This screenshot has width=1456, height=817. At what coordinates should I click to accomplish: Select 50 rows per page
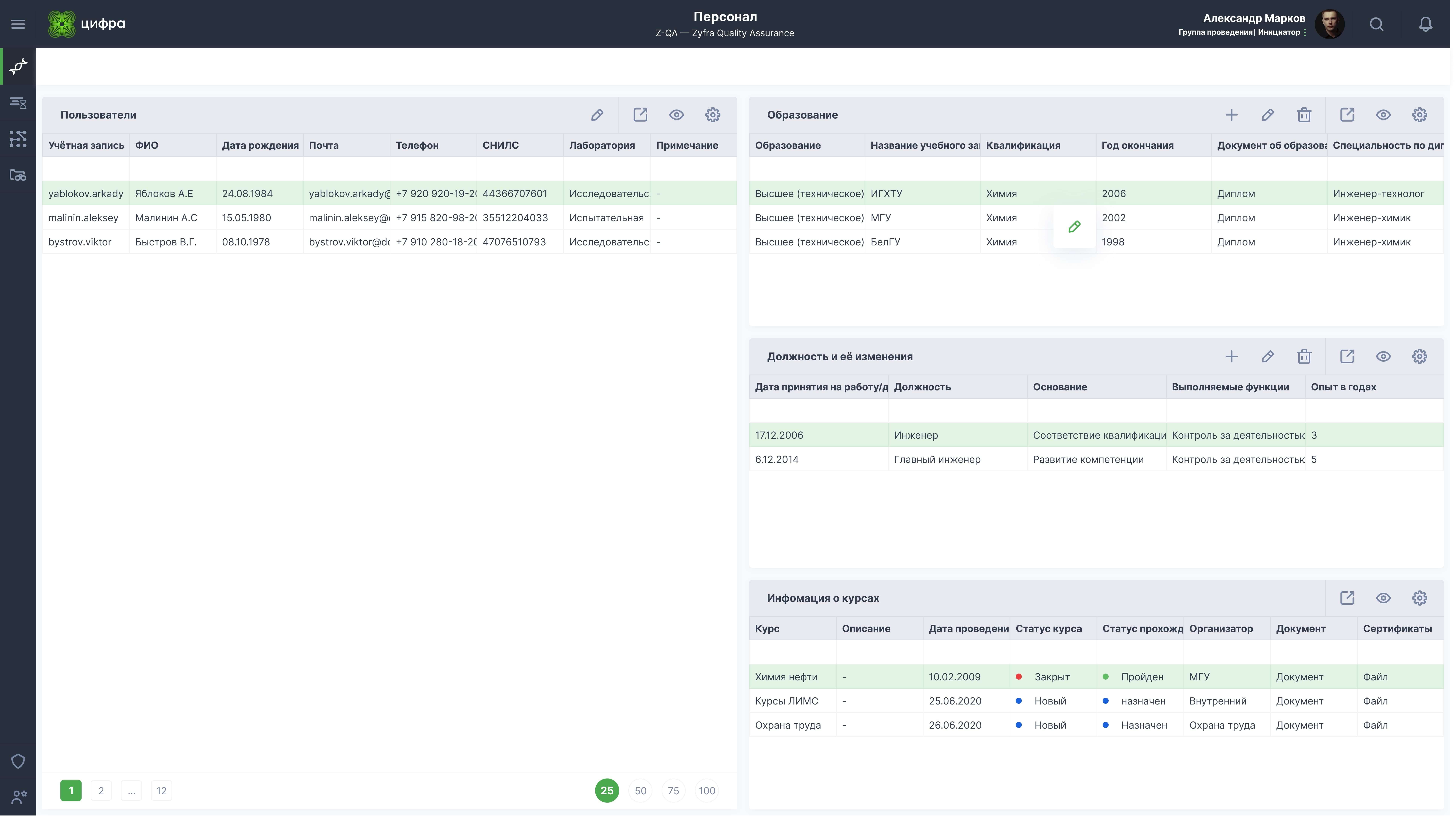click(x=640, y=790)
